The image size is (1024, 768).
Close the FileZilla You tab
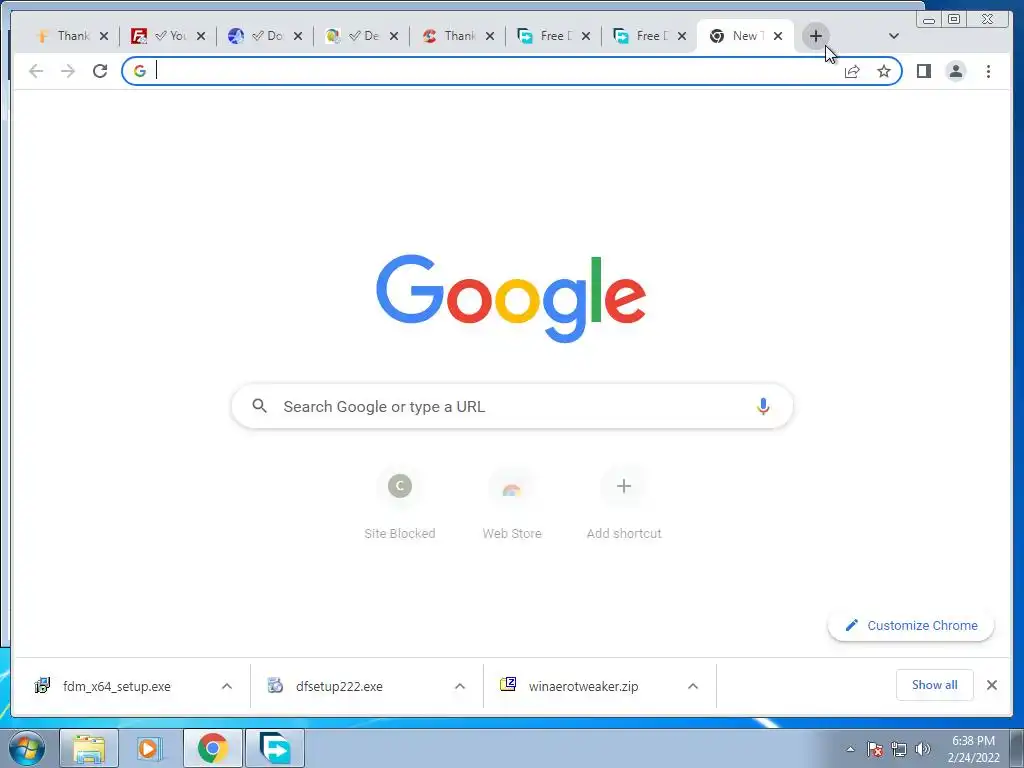click(x=201, y=36)
